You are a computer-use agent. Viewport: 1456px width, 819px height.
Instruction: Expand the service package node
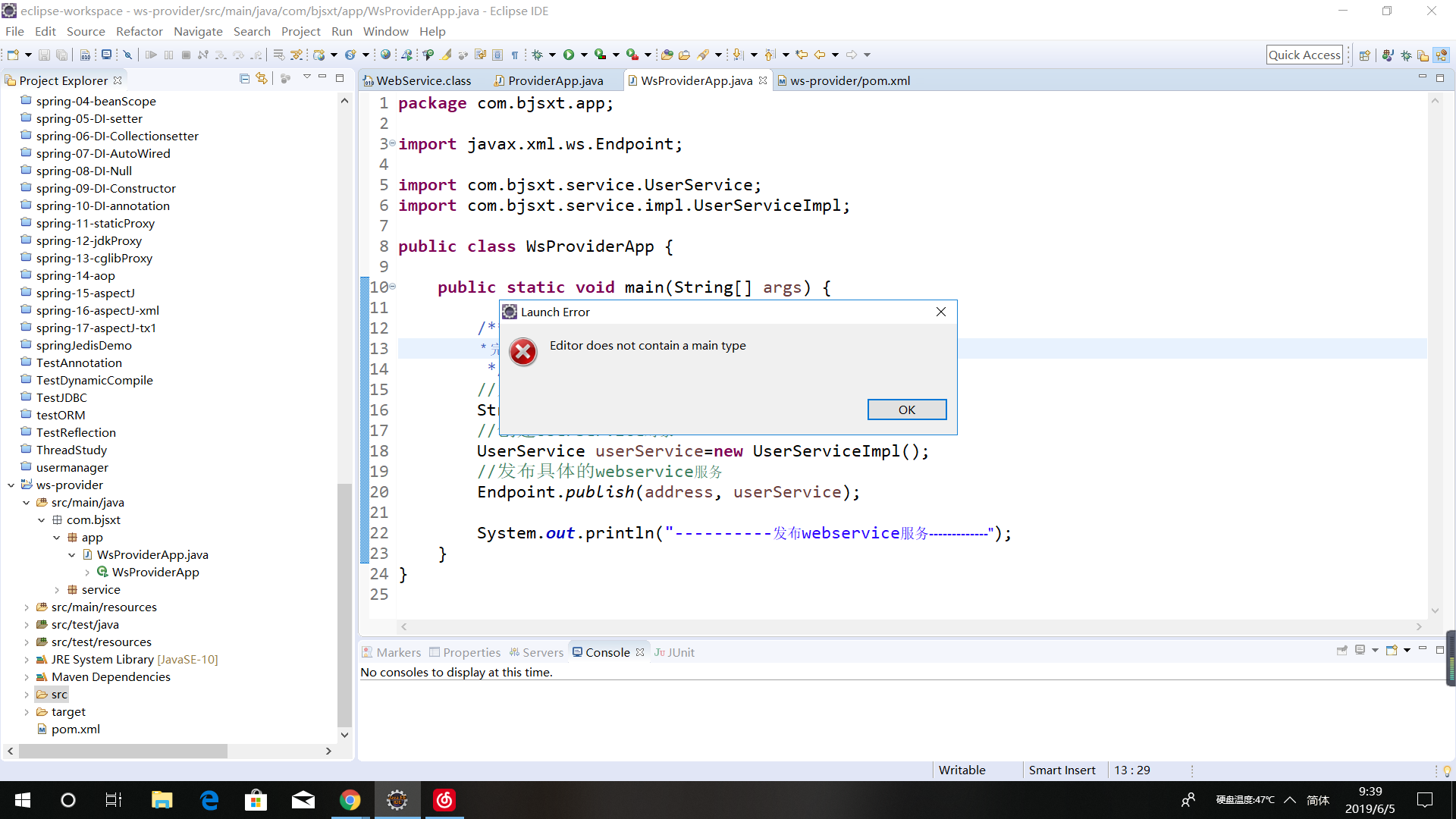pos(57,590)
